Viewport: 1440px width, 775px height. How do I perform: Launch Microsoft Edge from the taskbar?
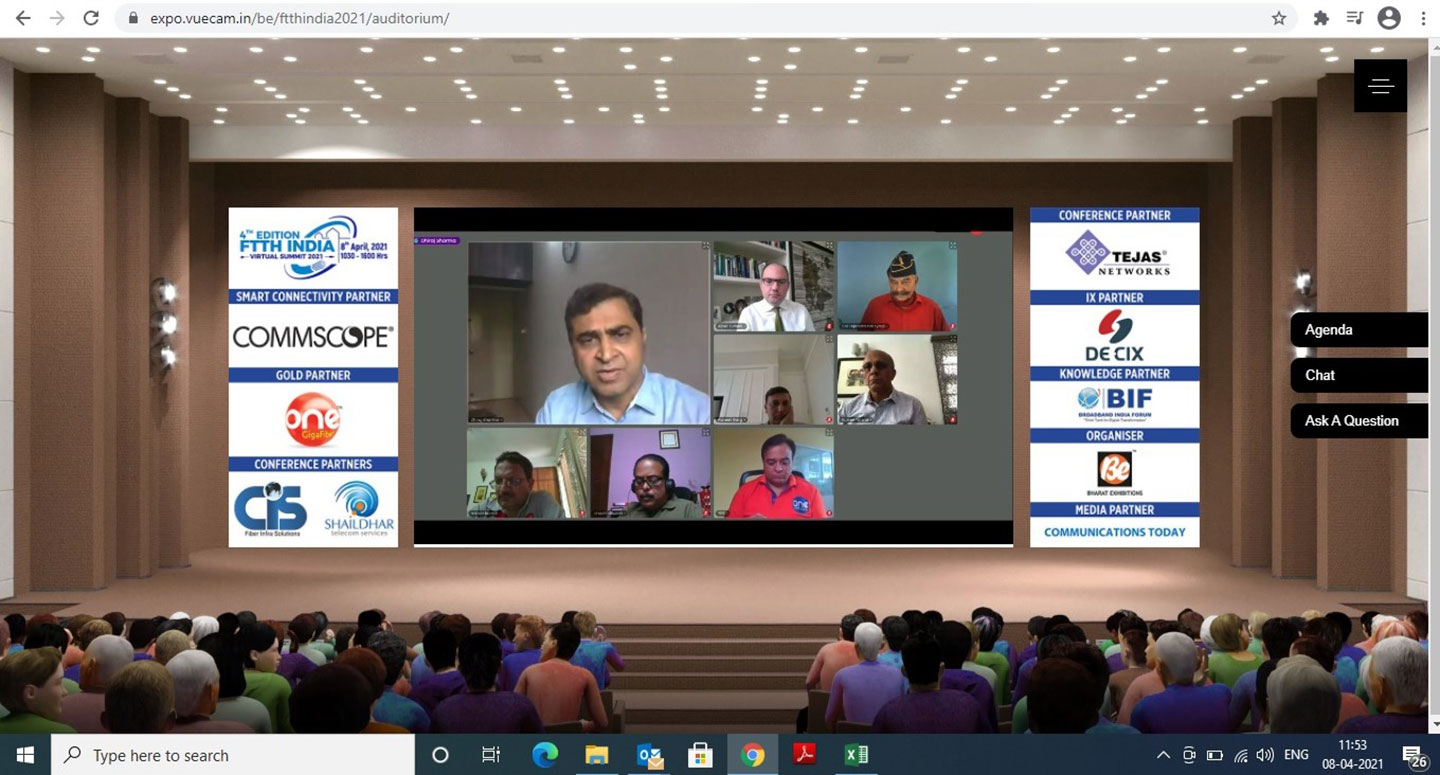(544, 755)
